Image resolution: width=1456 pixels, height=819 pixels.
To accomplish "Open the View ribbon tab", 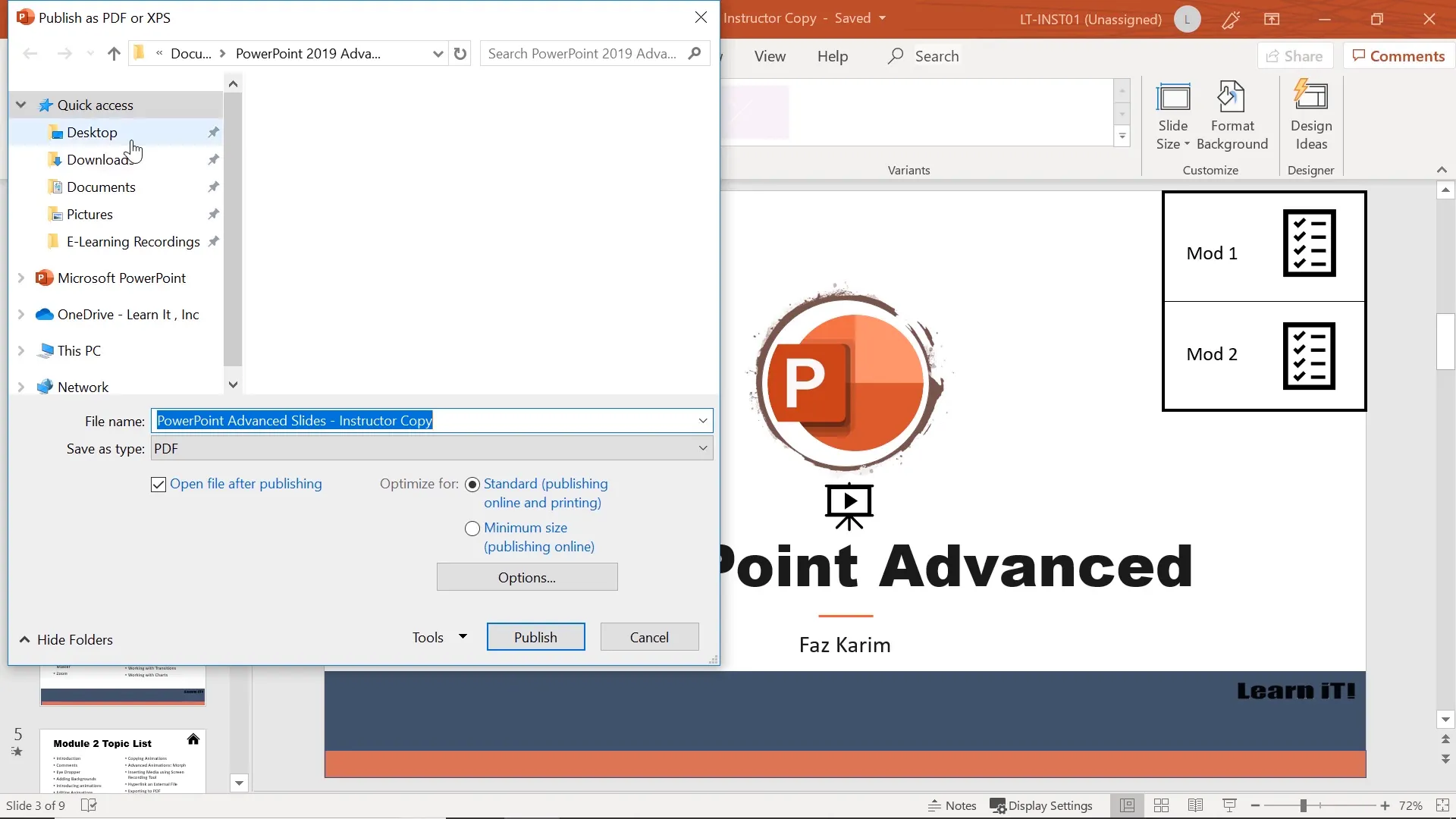I will coord(770,56).
